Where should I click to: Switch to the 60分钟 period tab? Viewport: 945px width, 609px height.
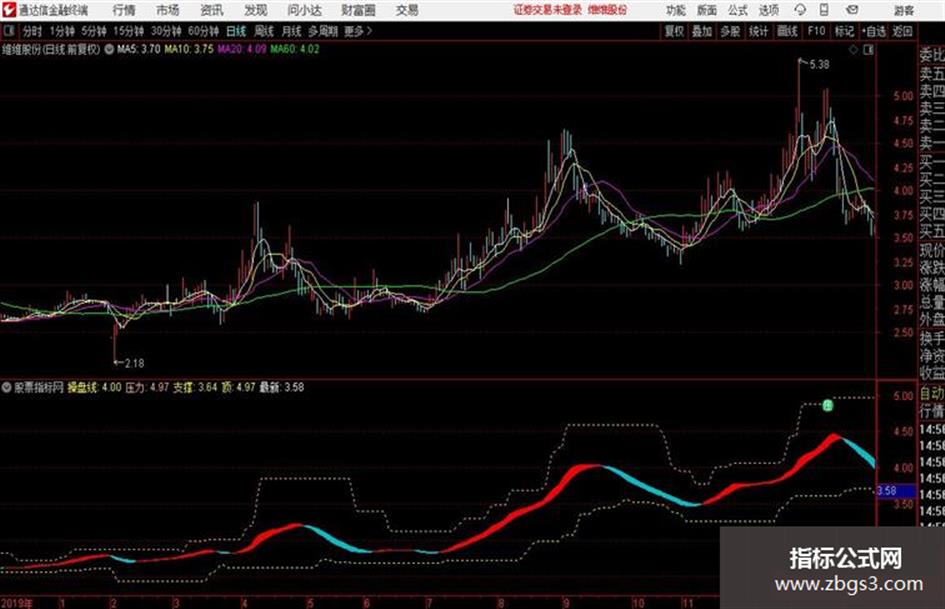(x=203, y=31)
